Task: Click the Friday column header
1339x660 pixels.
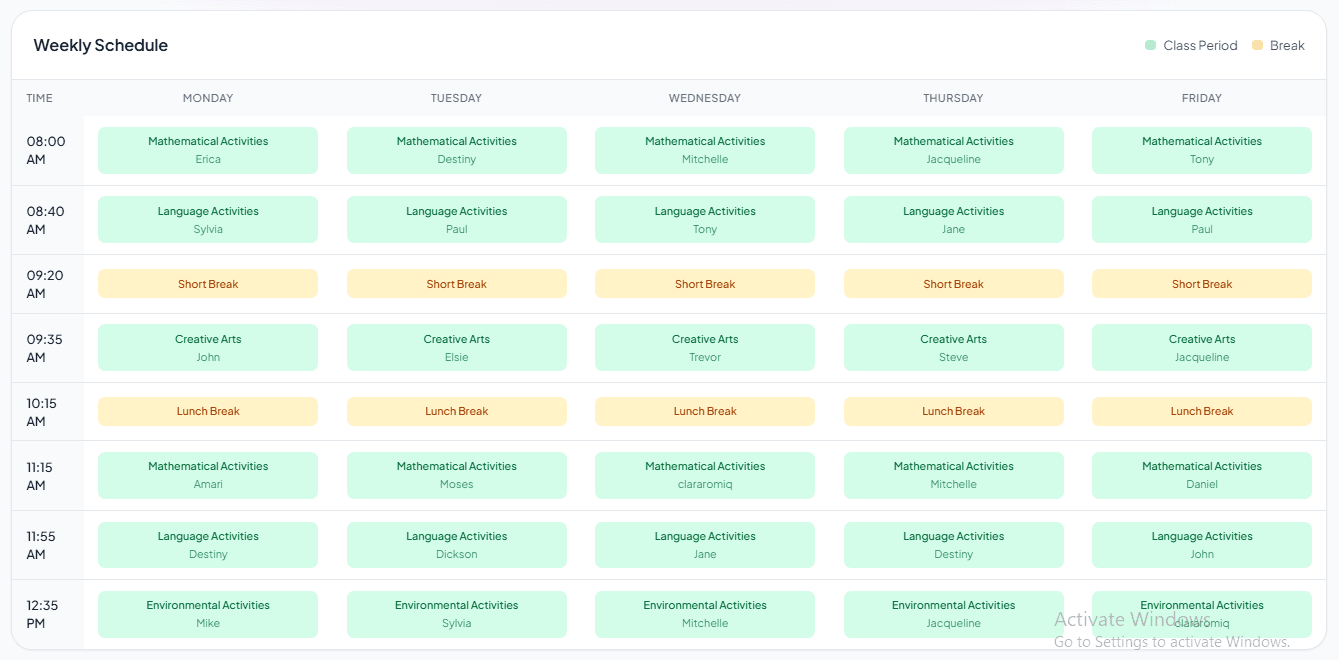Action: [x=1201, y=98]
